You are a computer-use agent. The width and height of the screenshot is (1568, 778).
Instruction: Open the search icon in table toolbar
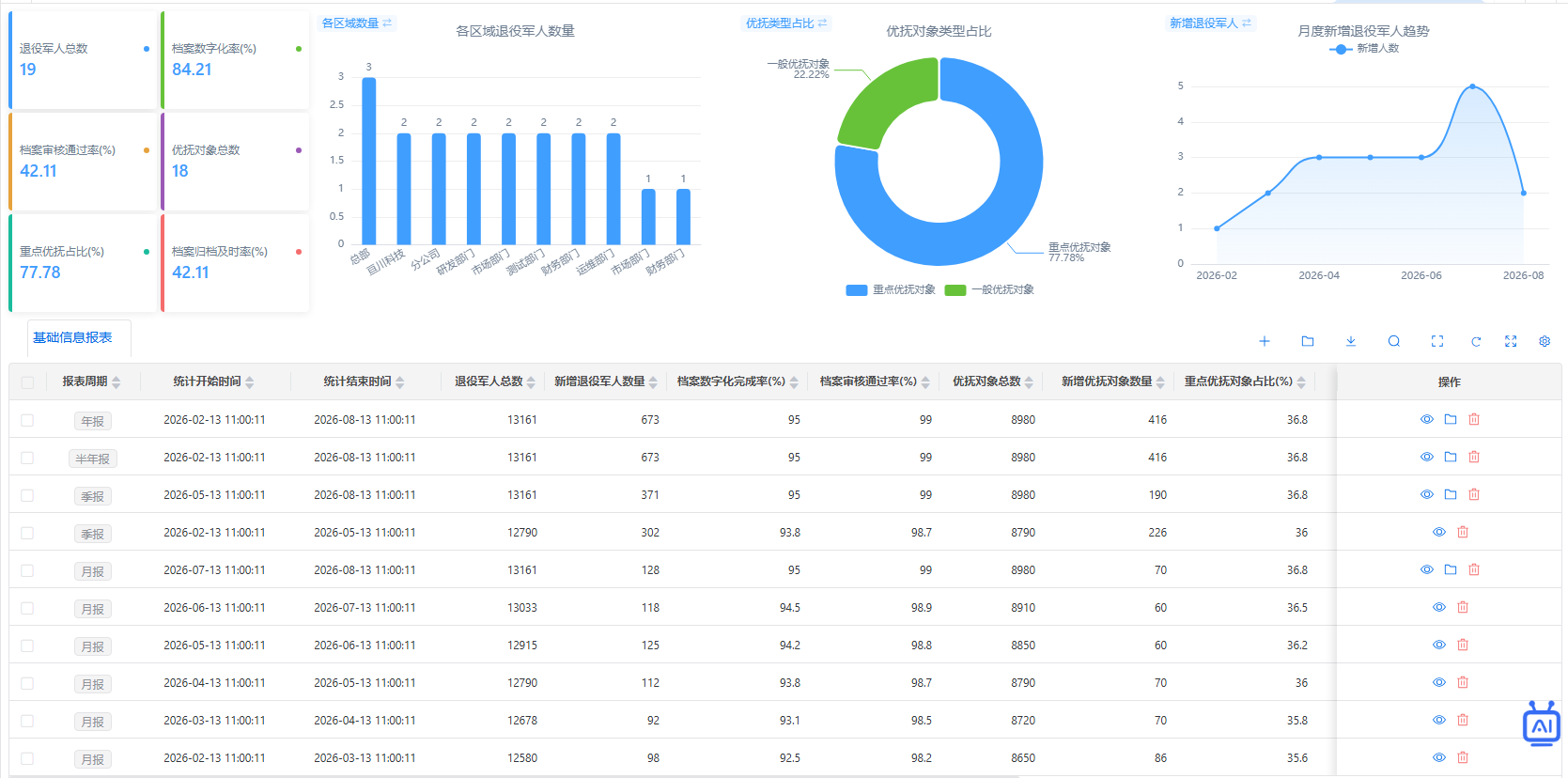[x=1394, y=341]
